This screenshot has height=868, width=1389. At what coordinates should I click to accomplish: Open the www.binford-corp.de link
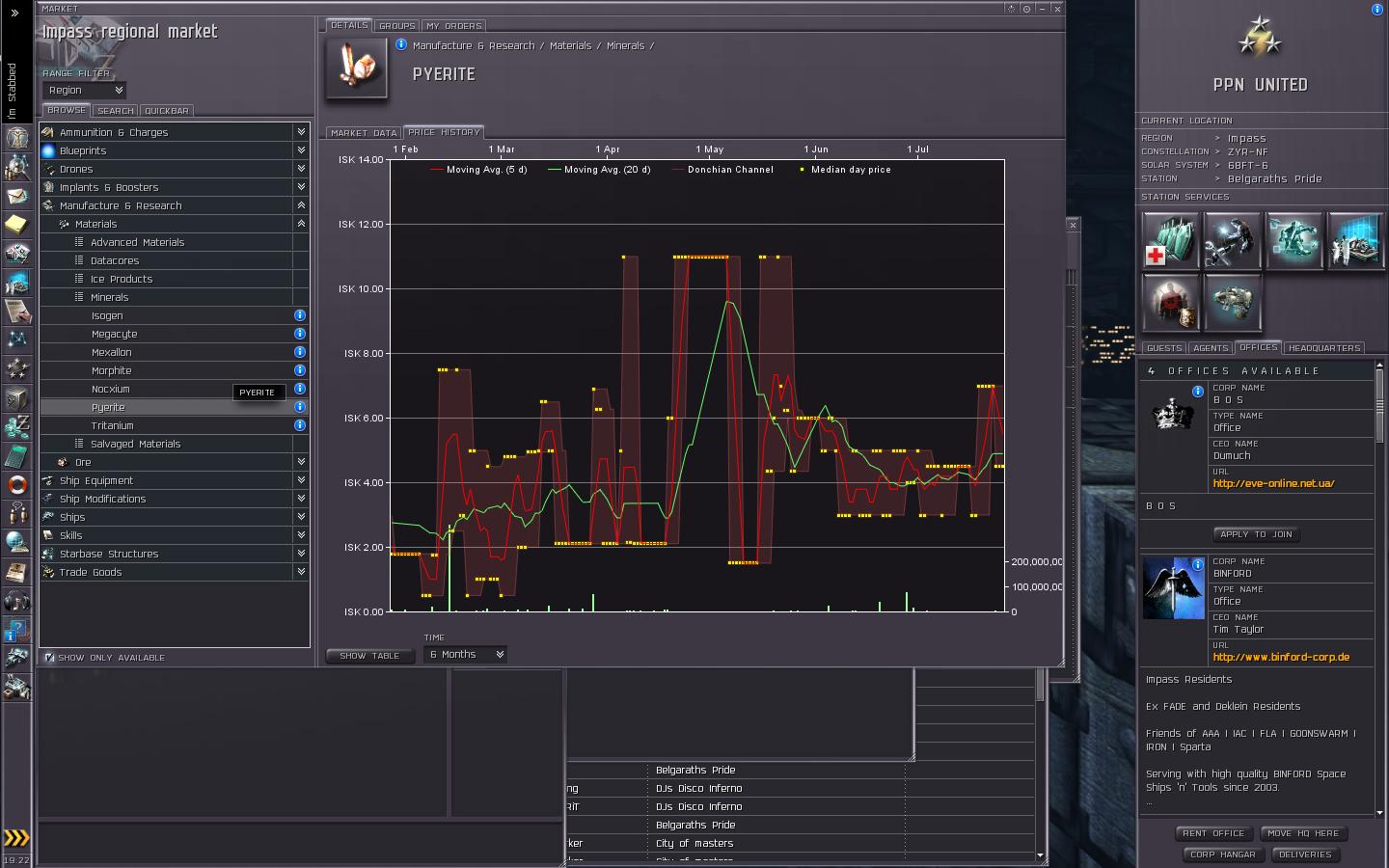point(1281,657)
